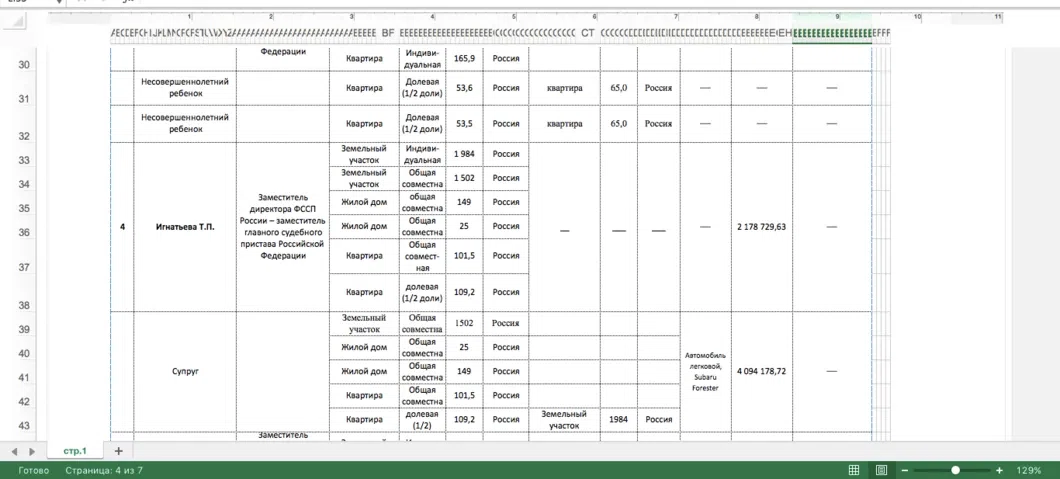Go to next sheet using right arrow
Image resolution: width=1060 pixels, height=479 pixels.
[31, 451]
